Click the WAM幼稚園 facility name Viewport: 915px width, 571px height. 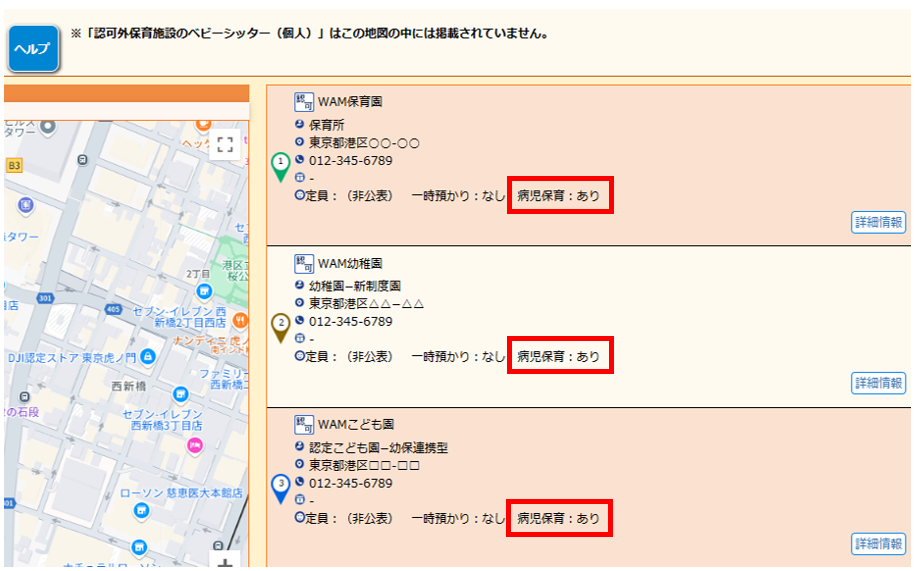tap(350, 264)
